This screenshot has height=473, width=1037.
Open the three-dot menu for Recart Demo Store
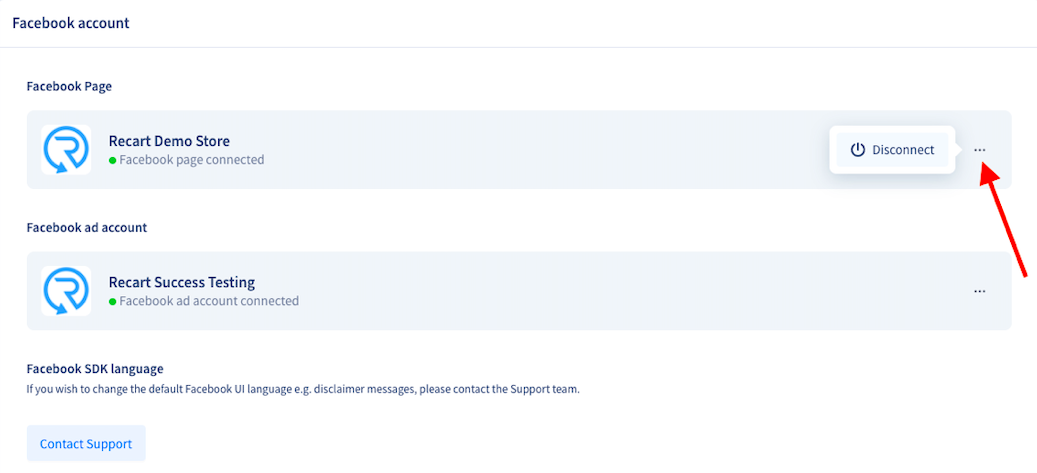click(x=979, y=150)
